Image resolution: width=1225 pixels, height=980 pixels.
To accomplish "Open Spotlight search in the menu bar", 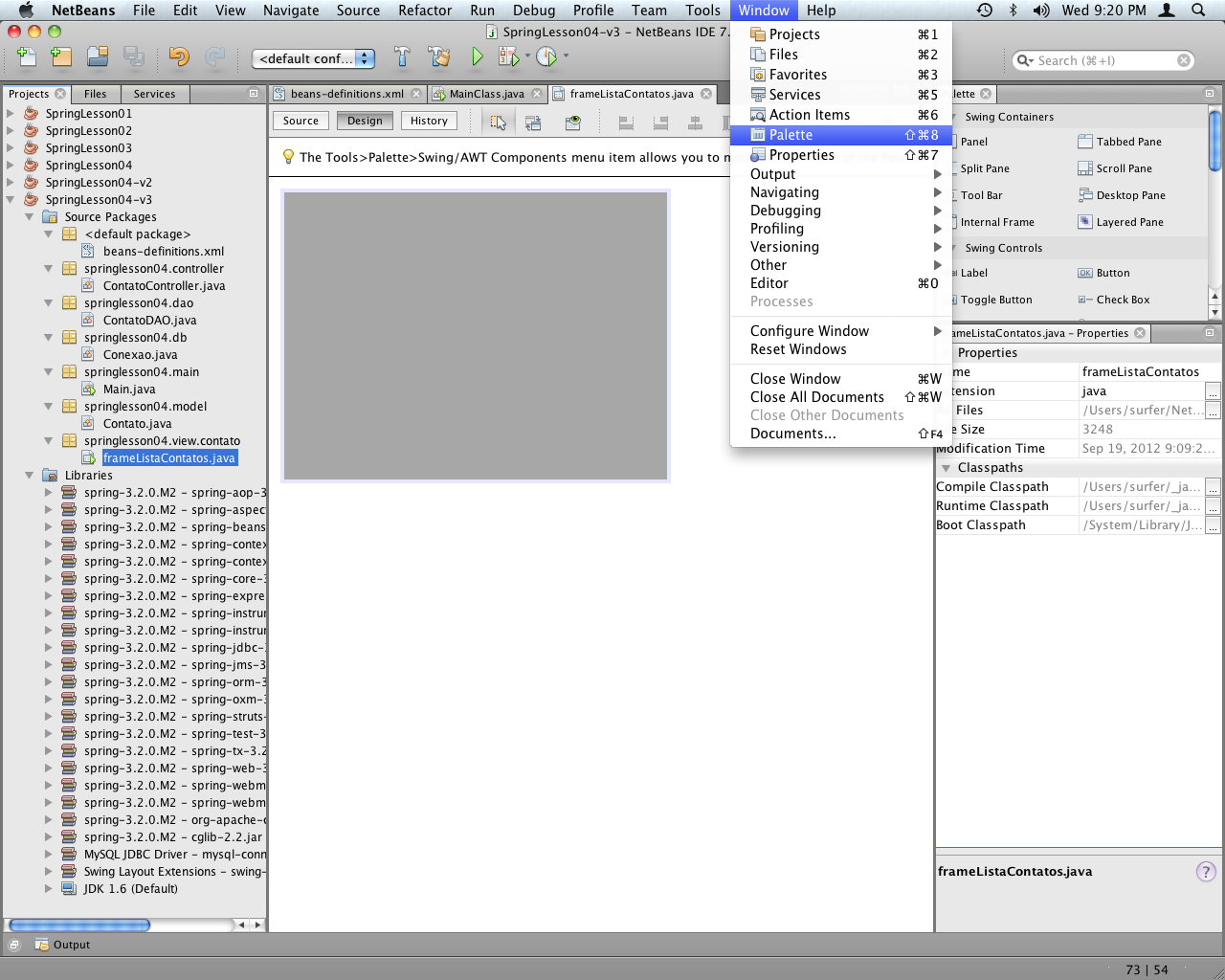I will pyautogui.click(x=1198, y=11).
